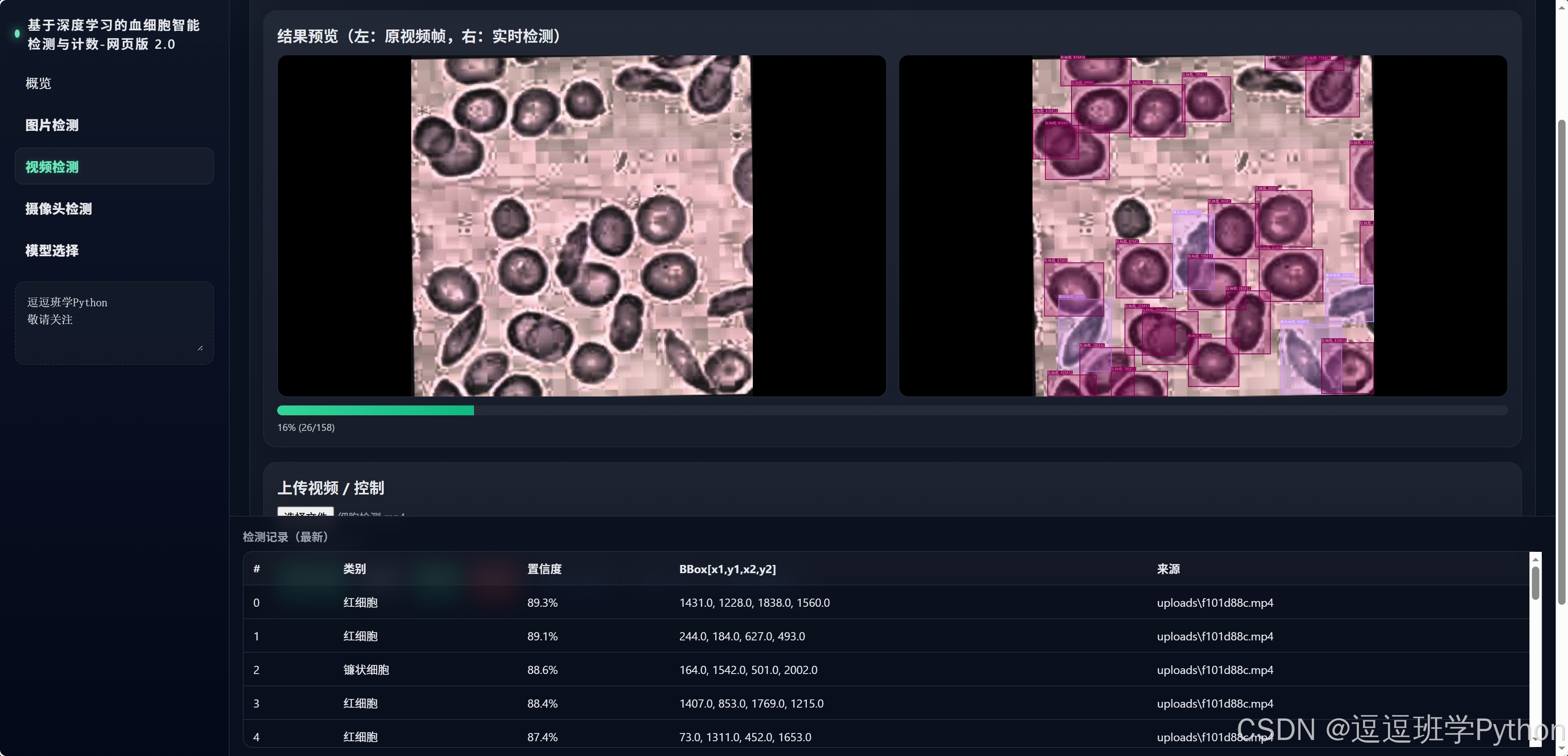The height and width of the screenshot is (756, 1568).
Task: Open the 概览 overview page
Action: tap(39, 83)
